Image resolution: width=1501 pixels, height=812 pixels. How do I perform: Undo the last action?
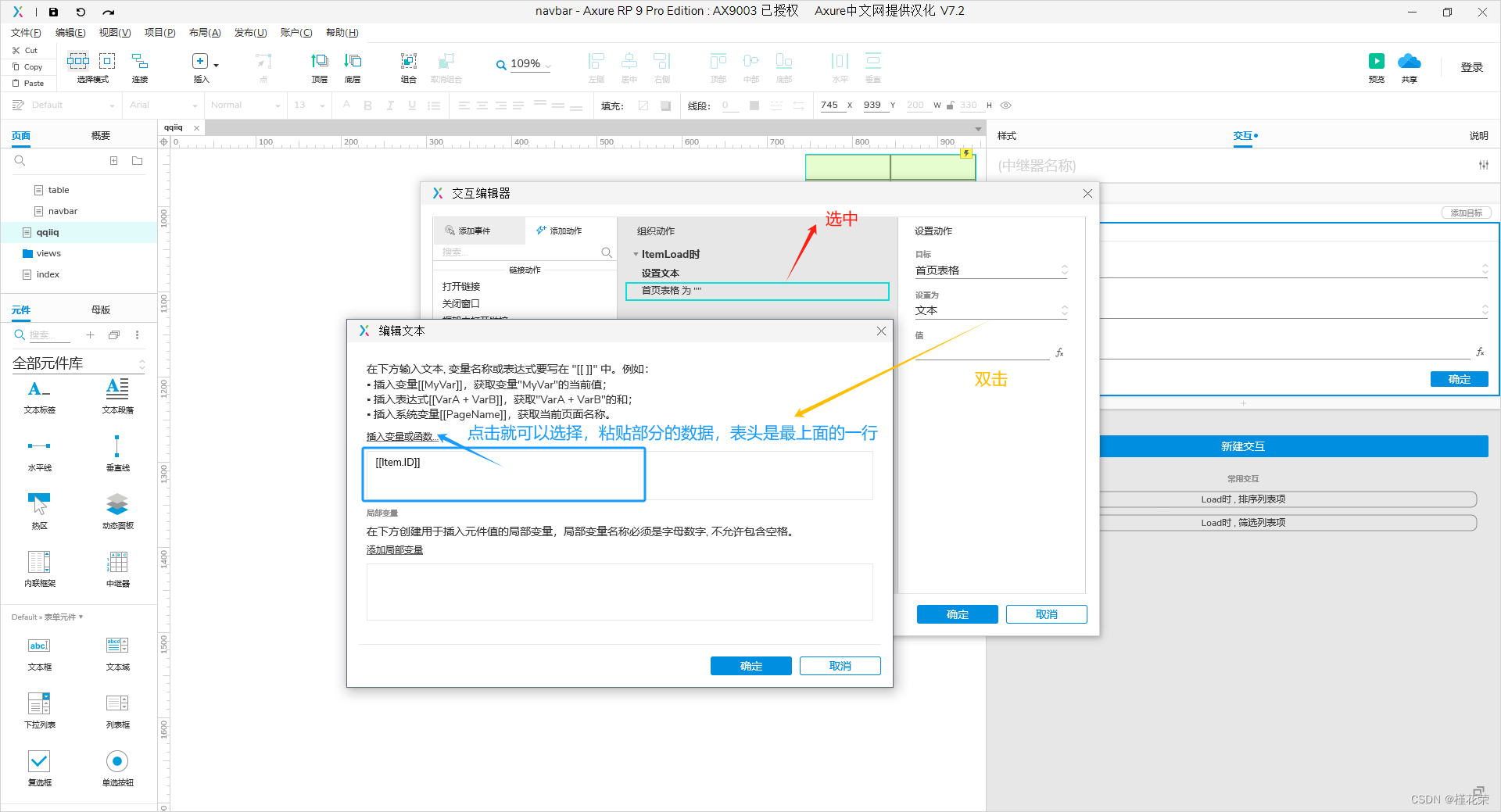pyautogui.click(x=81, y=12)
